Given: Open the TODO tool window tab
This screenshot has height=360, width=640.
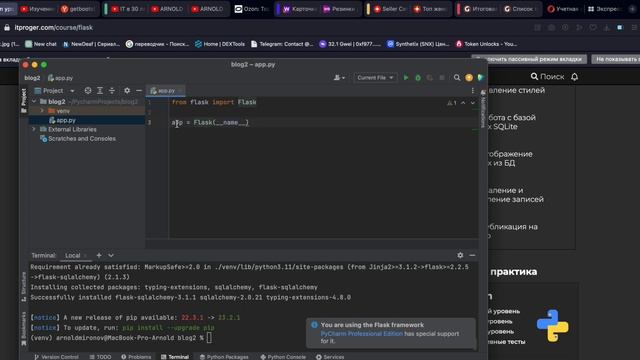Looking at the screenshot, I should (100, 357).
